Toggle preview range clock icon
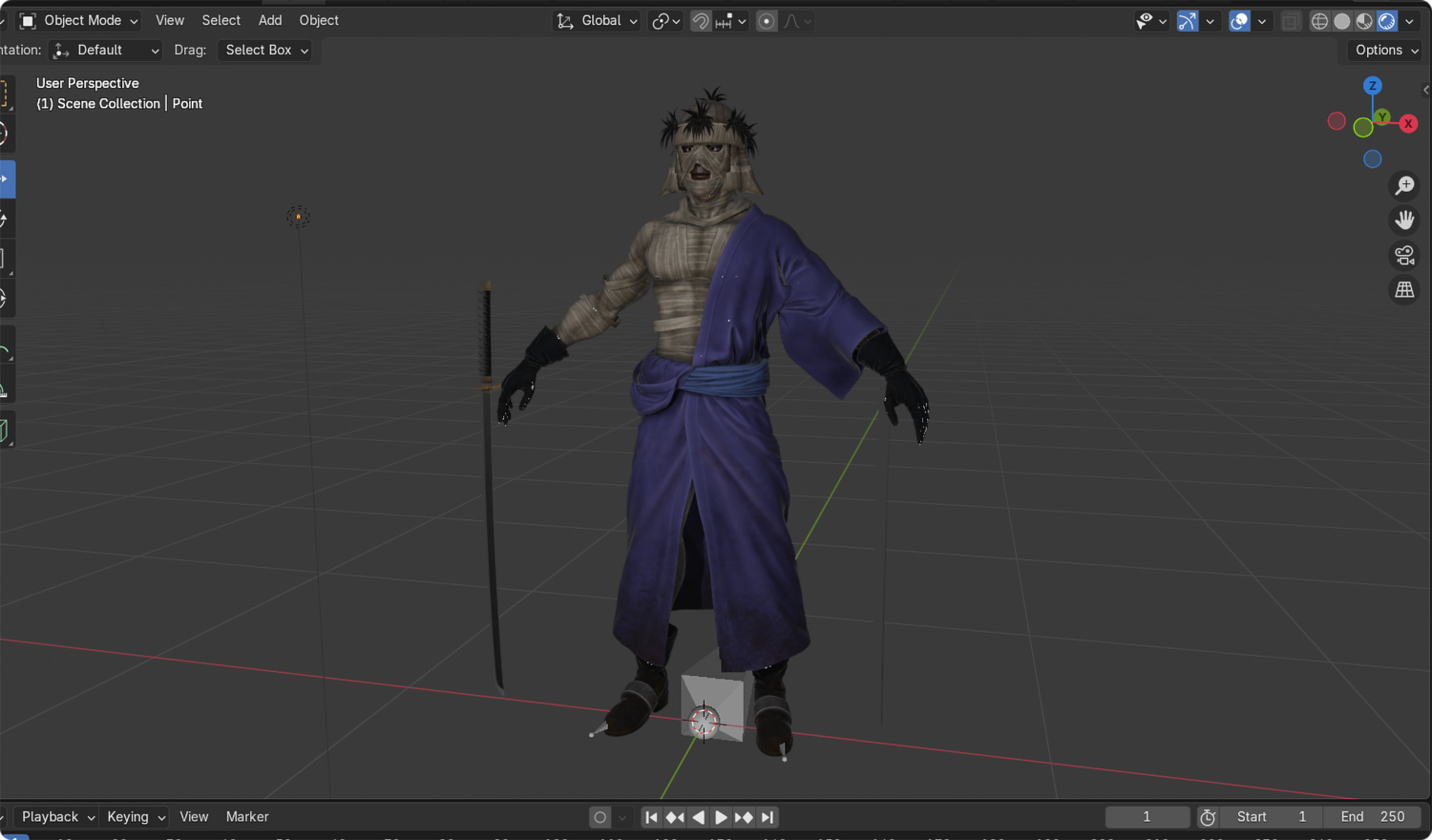Screen dimensions: 1432x840 coord(1208,817)
